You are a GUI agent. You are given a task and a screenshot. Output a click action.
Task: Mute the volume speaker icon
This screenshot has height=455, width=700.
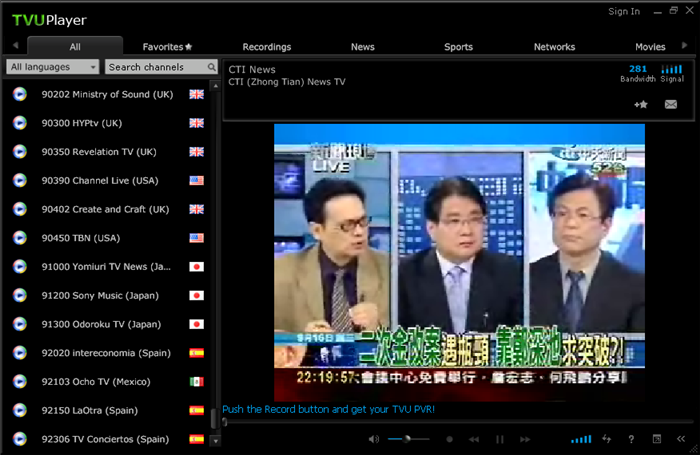coord(374,439)
